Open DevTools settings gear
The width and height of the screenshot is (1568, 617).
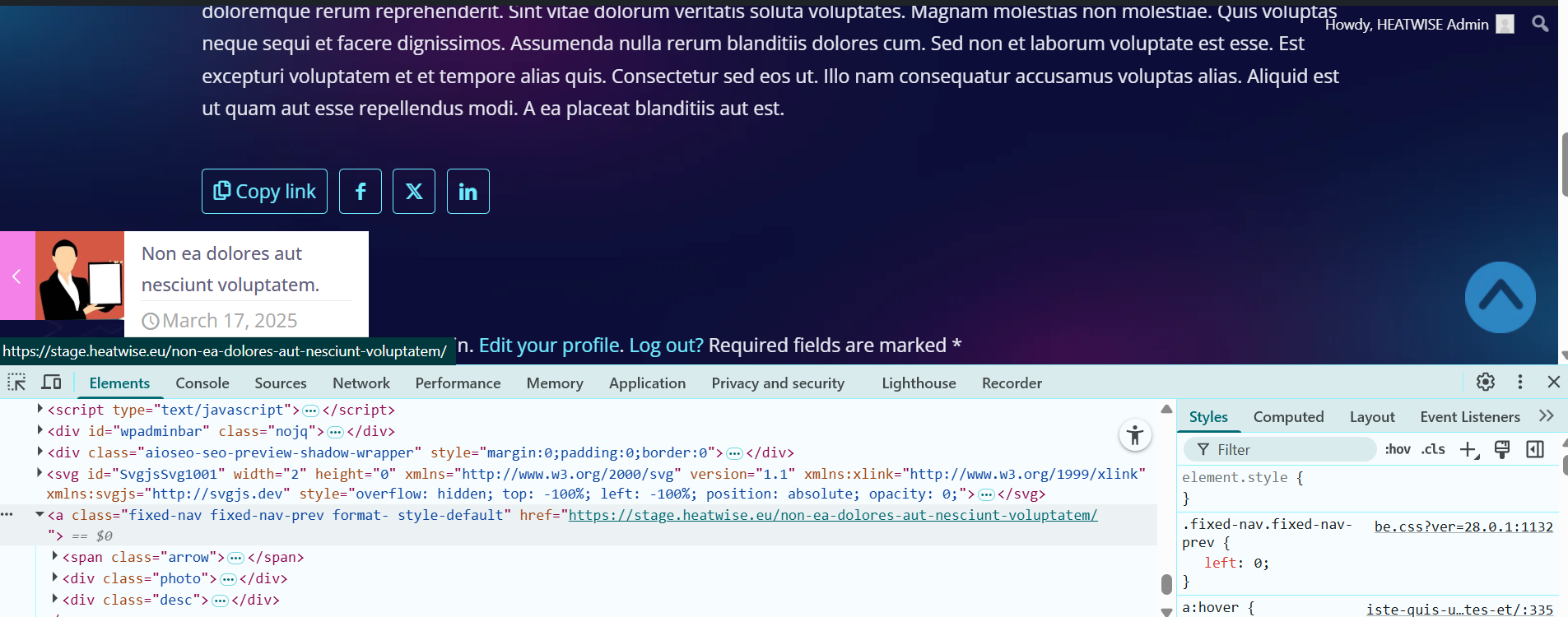(1485, 382)
